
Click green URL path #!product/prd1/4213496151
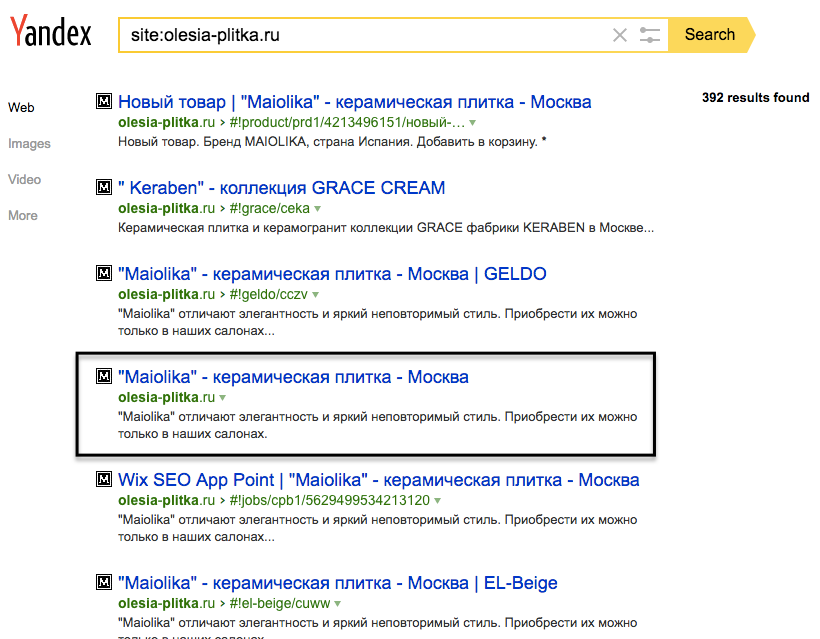[347, 122]
